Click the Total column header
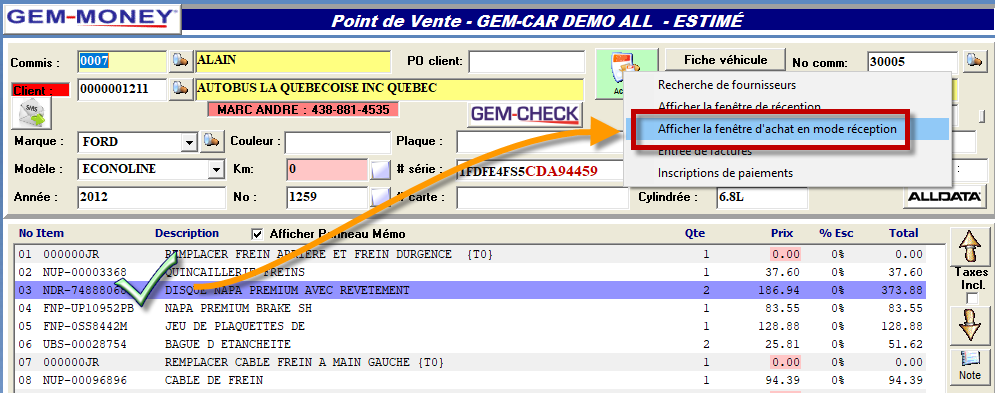Image resolution: width=995 pixels, height=393 pixels. coord(904,234)
